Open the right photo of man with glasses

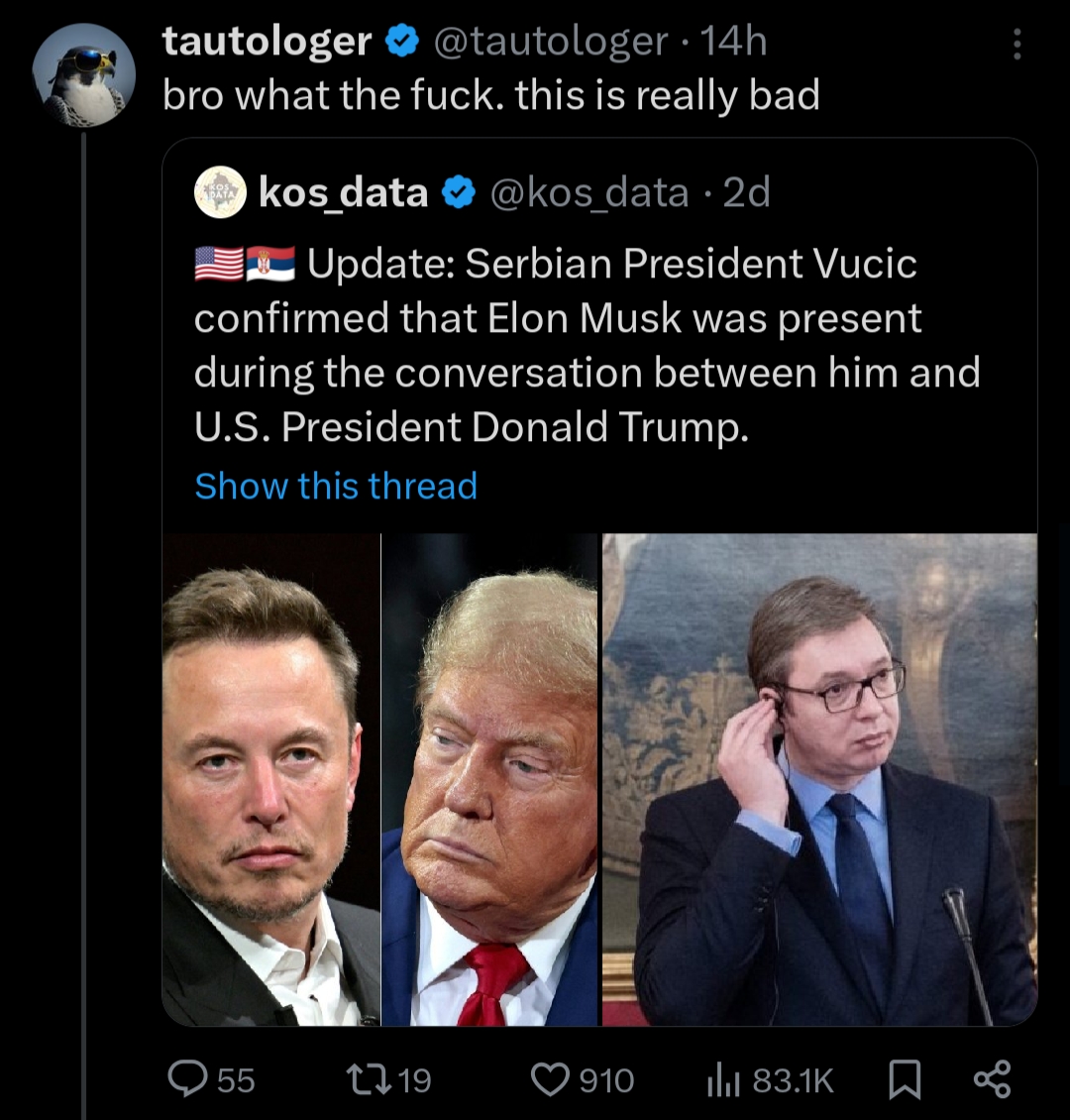tap(819, 779)
